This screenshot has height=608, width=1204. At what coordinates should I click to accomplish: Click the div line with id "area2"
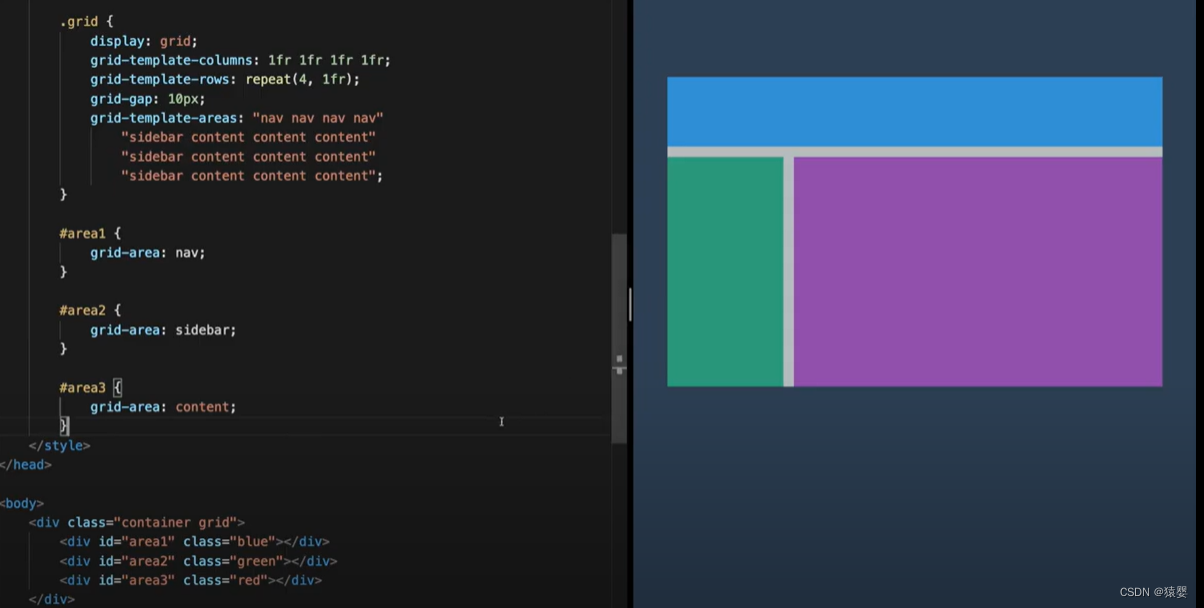click(198, 561)
